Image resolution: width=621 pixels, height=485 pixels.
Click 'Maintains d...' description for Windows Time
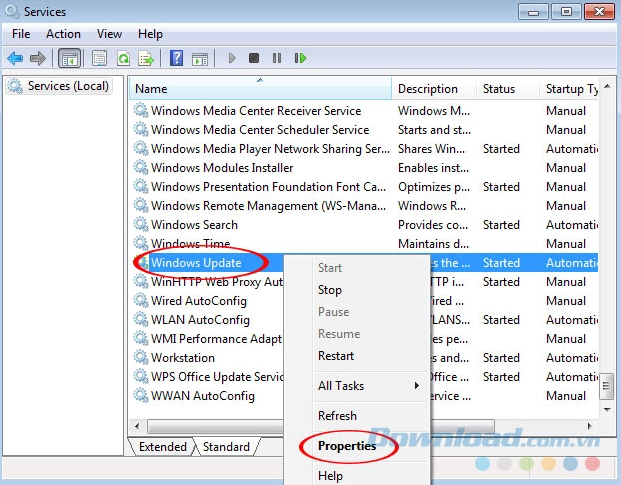(x=433, y=243)
